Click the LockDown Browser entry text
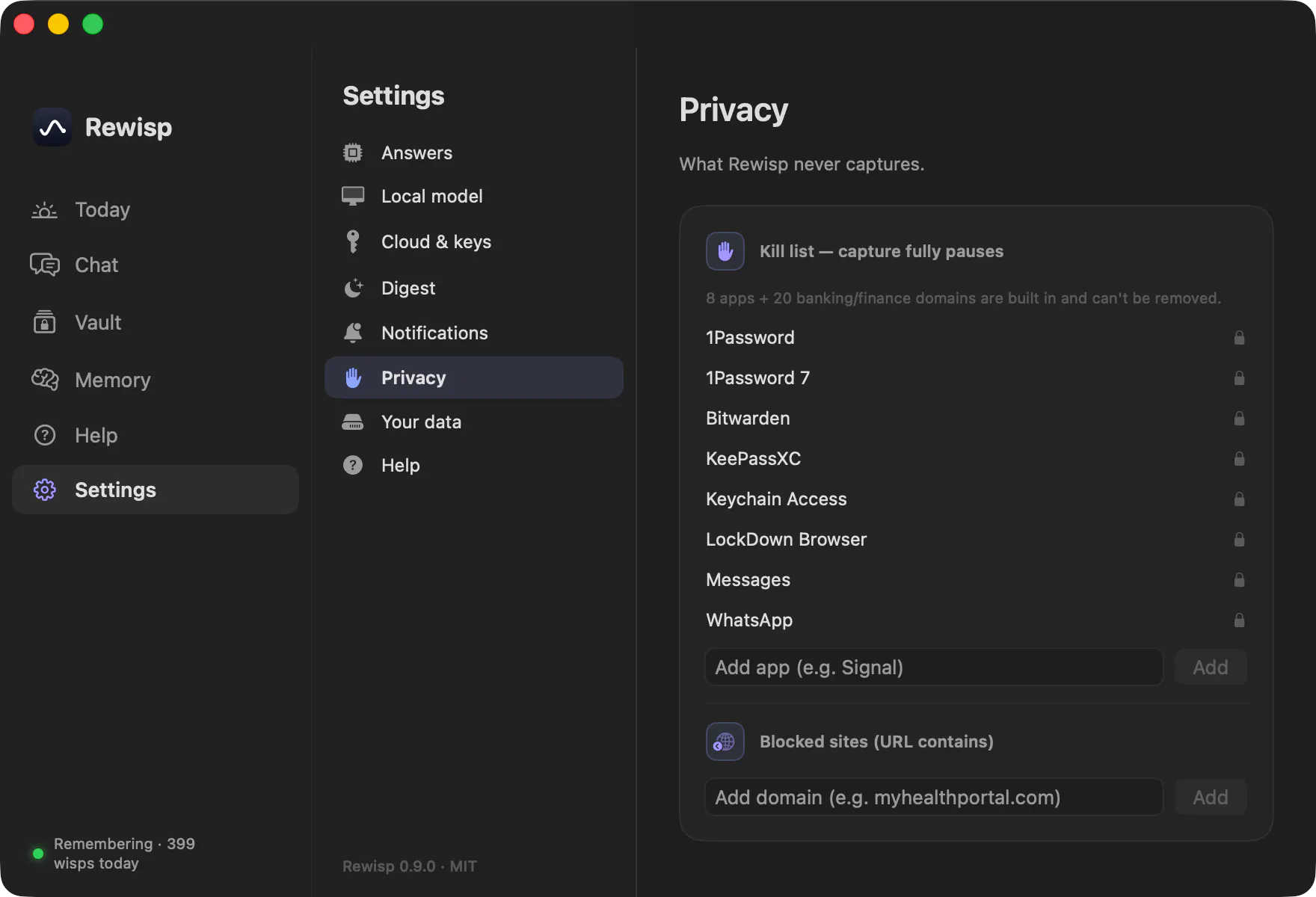Screen dimensions: 1316x897 click(786, 540)
